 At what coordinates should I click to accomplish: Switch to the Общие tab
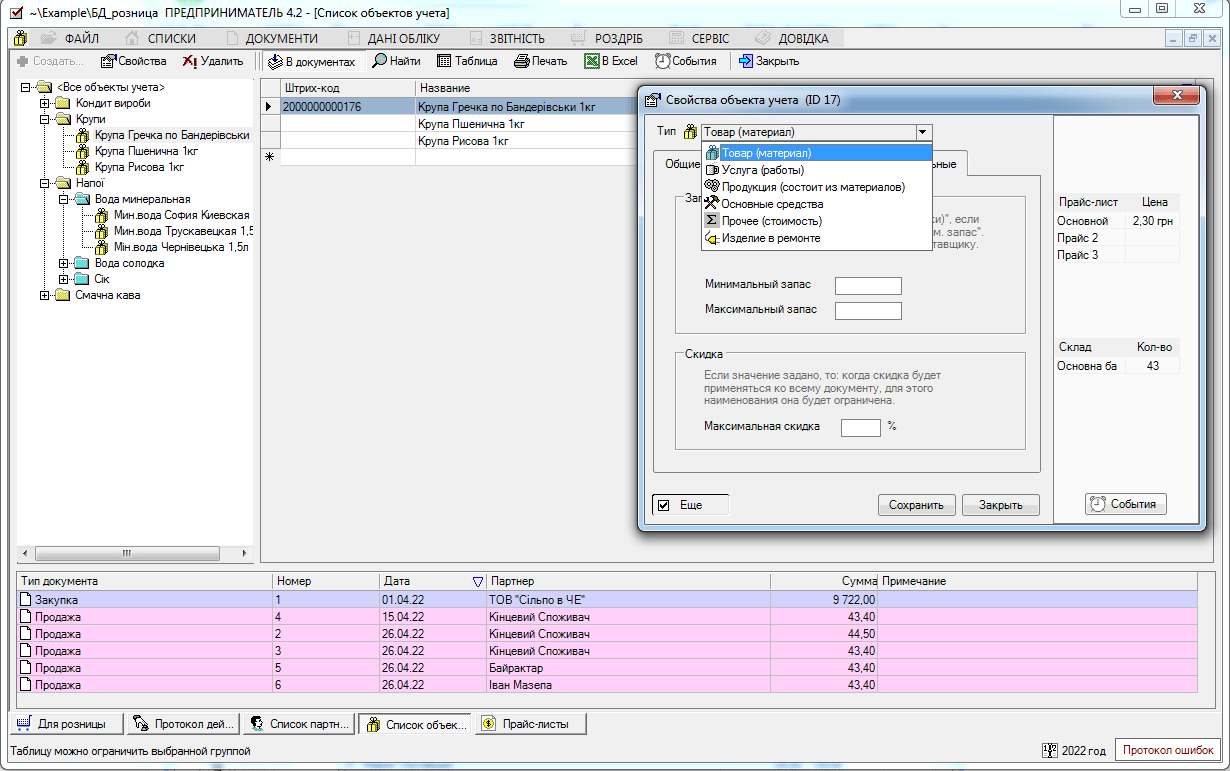tap(680, 164)
